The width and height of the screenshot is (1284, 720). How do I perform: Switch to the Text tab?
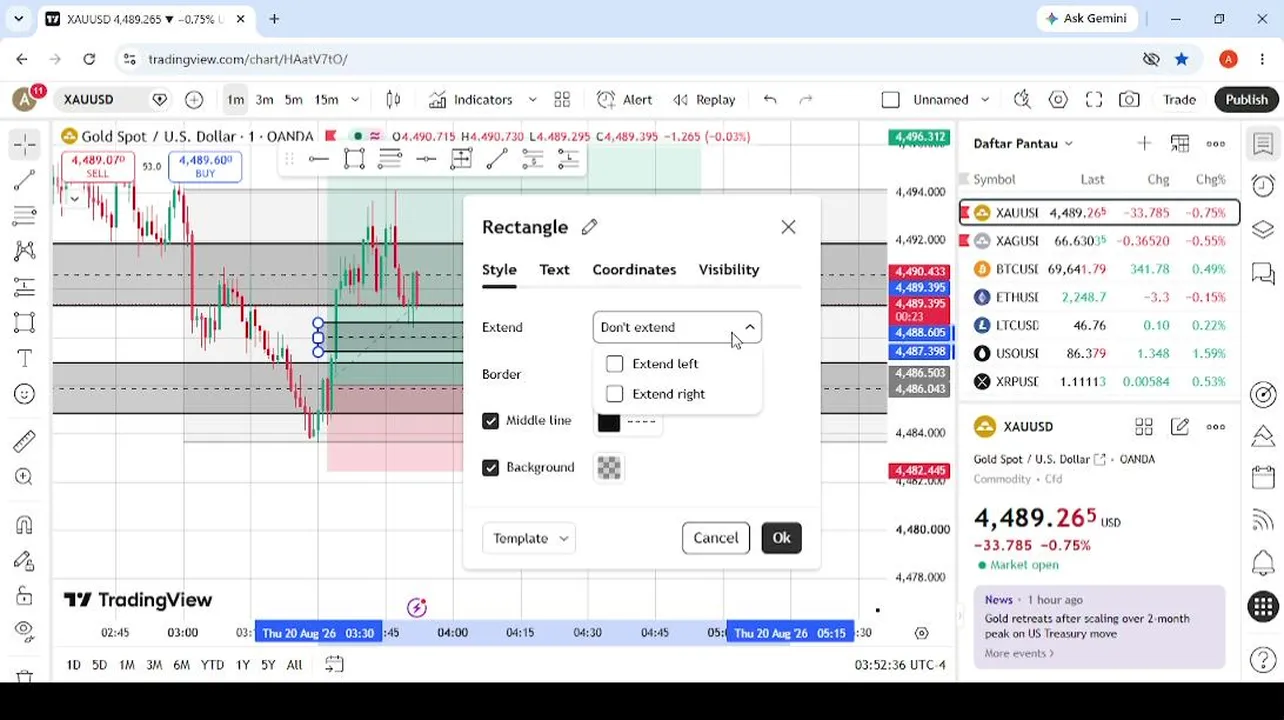click(x=554, y=269)
